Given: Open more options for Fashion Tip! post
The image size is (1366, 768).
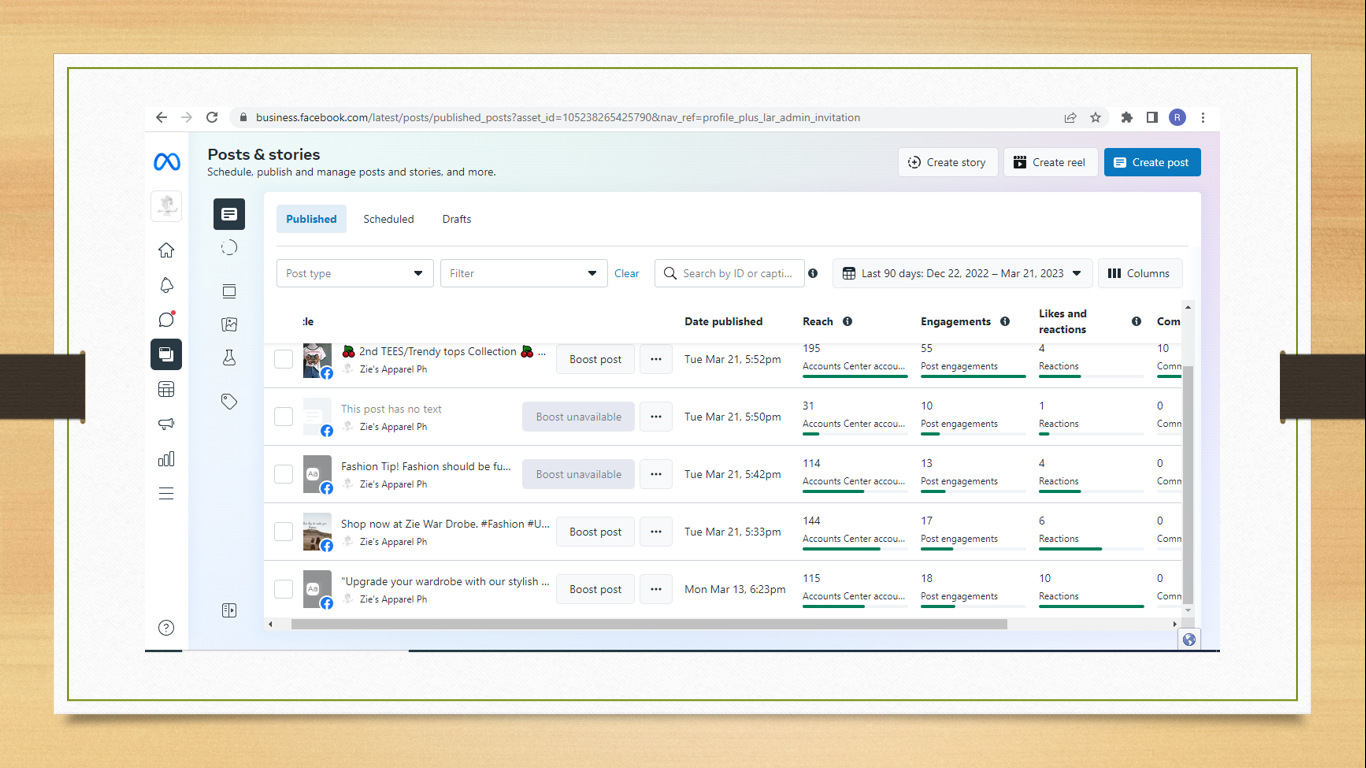Looking at the screenshot, I should point(656,474).
